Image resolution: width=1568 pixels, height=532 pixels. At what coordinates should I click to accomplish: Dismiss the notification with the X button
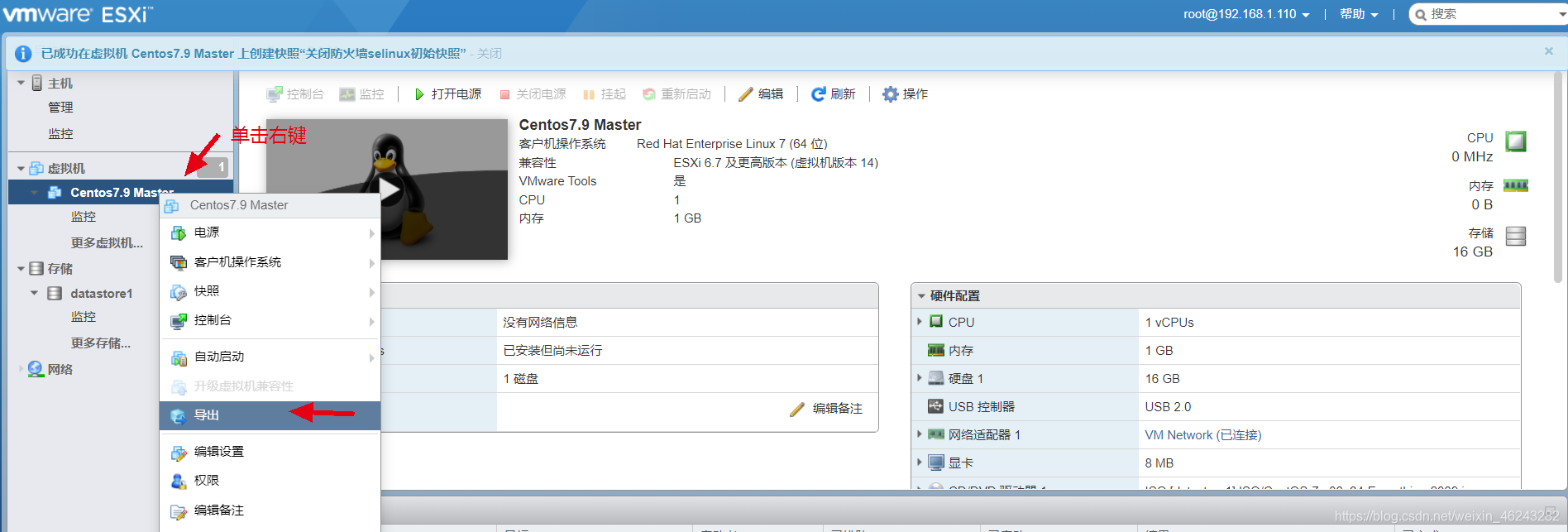[x=1548, y=51]
